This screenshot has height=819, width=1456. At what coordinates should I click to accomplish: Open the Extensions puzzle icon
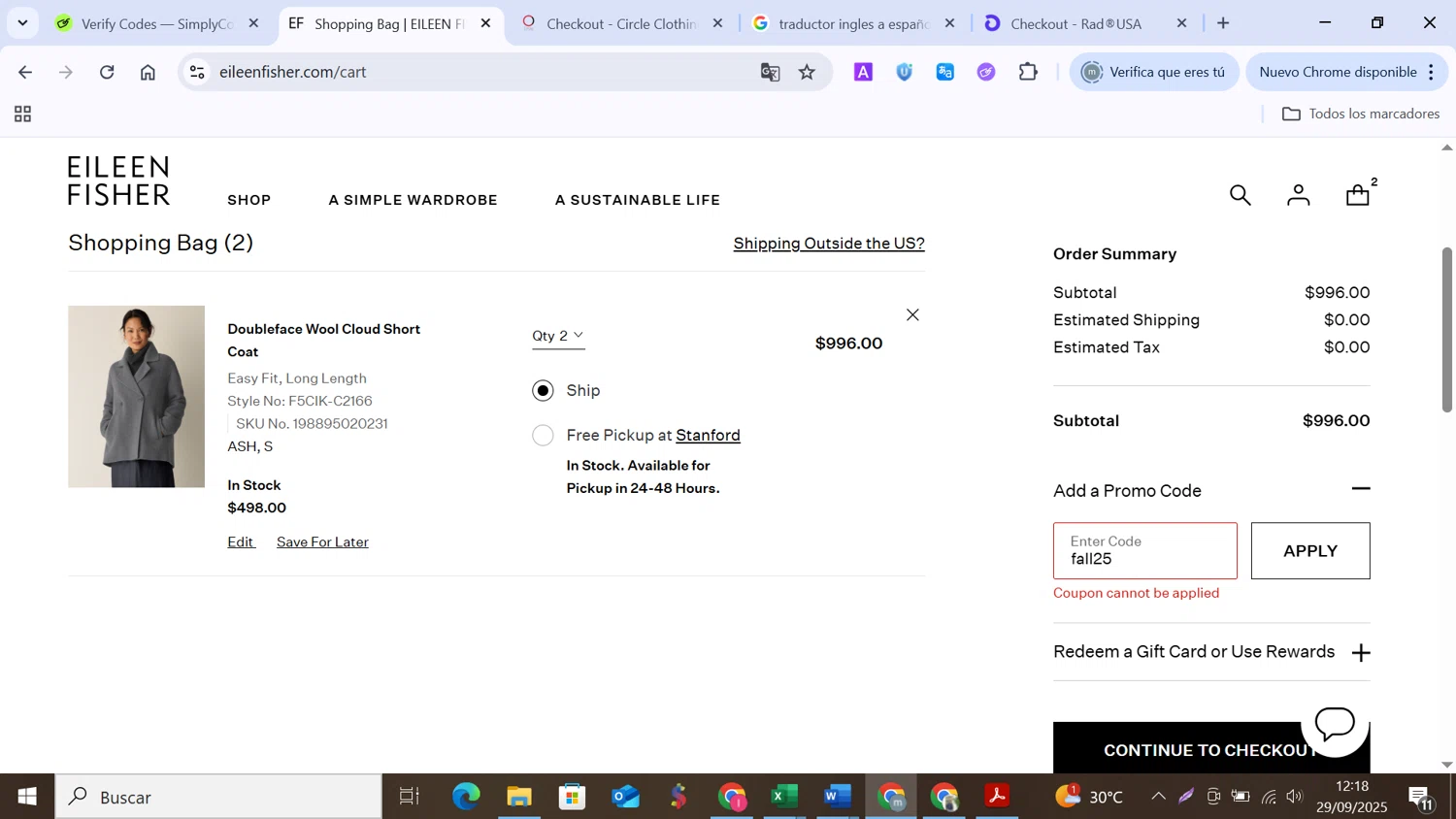1028,72
